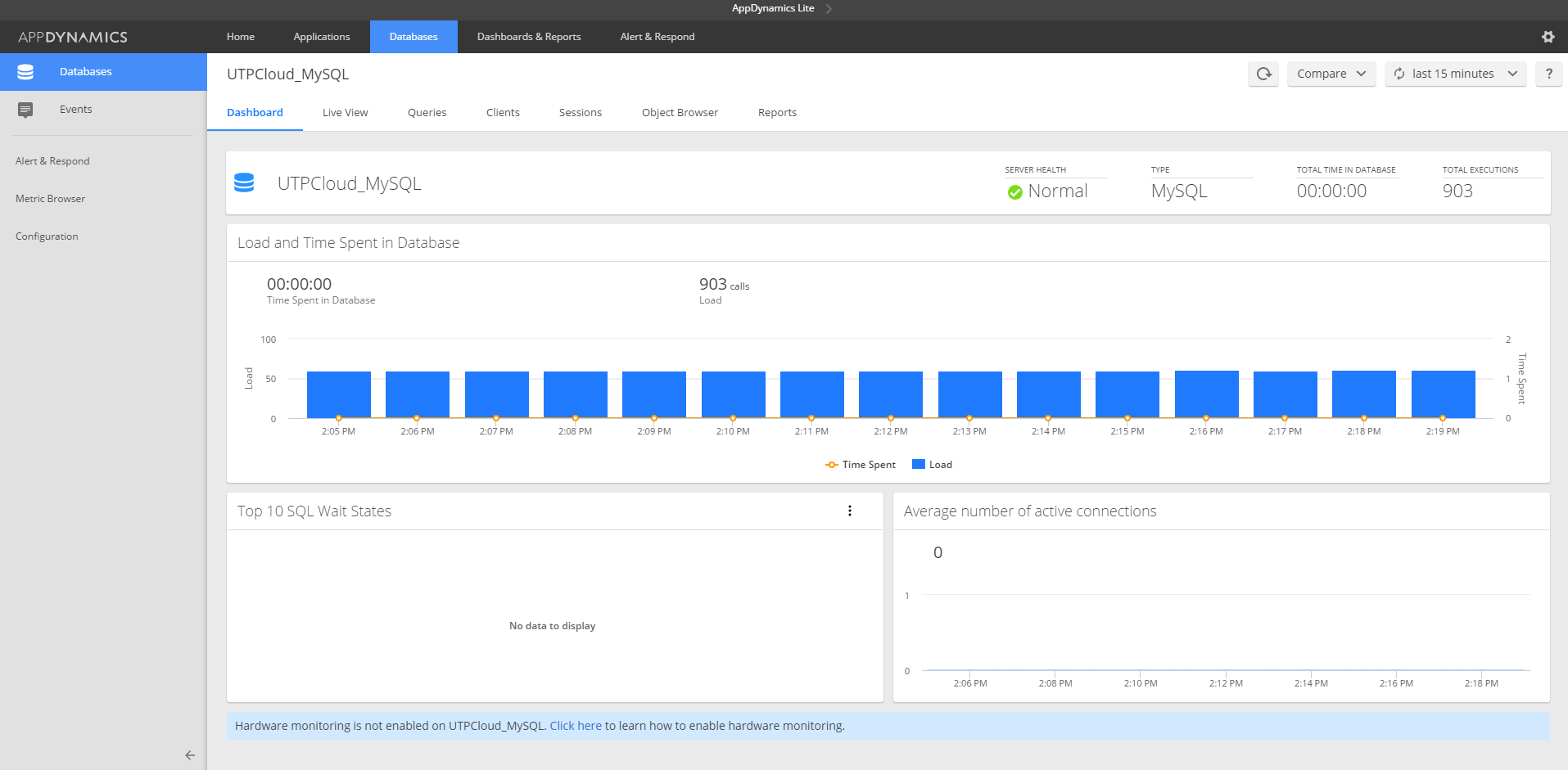
Task: Click the 'Load and Time Spent in Database' heading
Action: pos(348,243)
